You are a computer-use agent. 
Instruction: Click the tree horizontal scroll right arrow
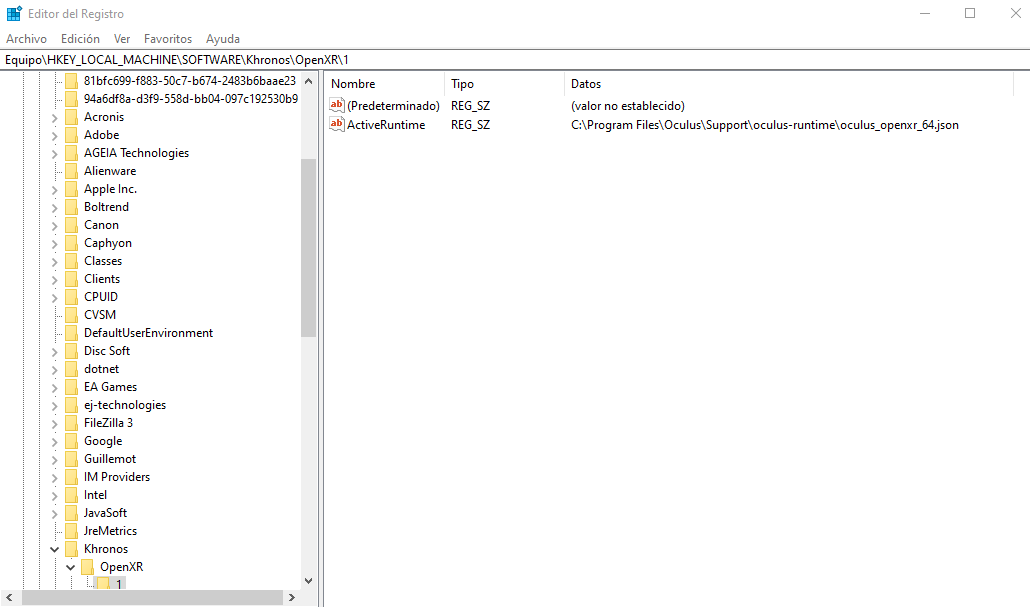click(x=292, y=597)
